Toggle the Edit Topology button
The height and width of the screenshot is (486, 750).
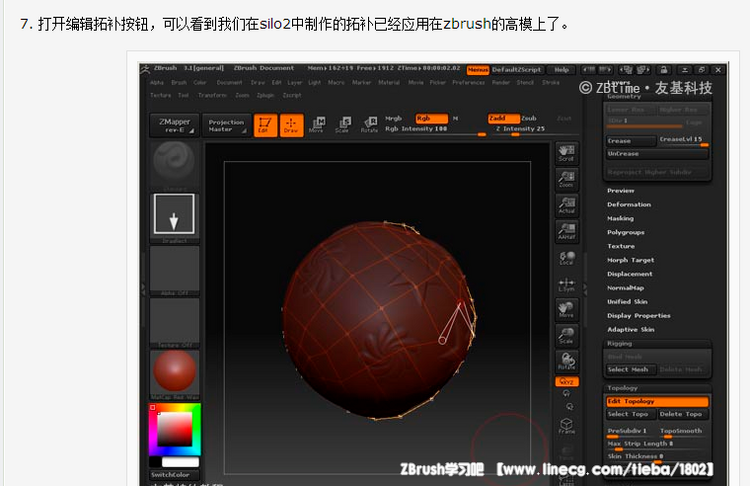pos(658,402)
